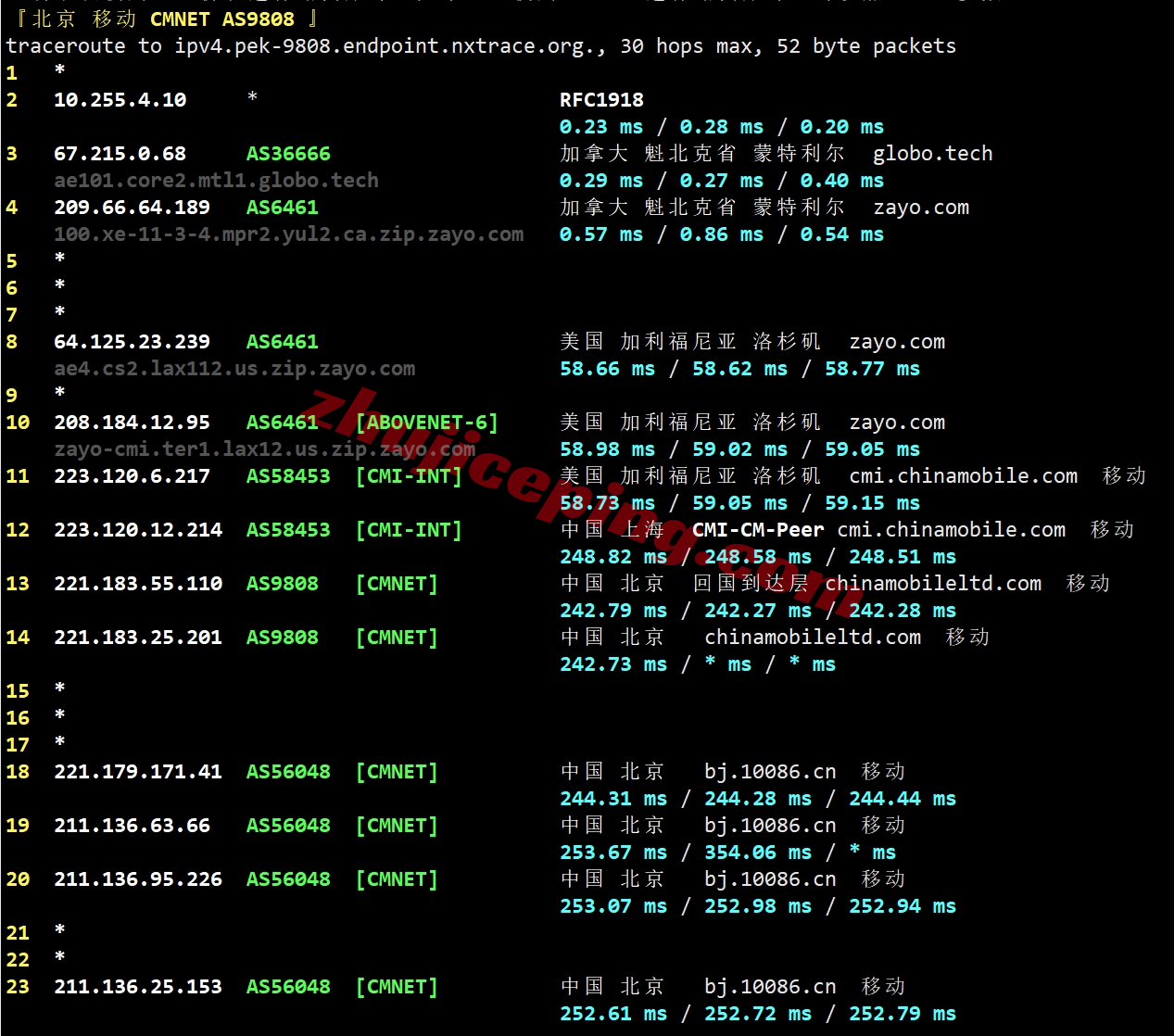Image resolution: width=1174 pixels, height=1036 pixels.
Task: Click latency value 0.23 ms
Action: coord(601,127)
